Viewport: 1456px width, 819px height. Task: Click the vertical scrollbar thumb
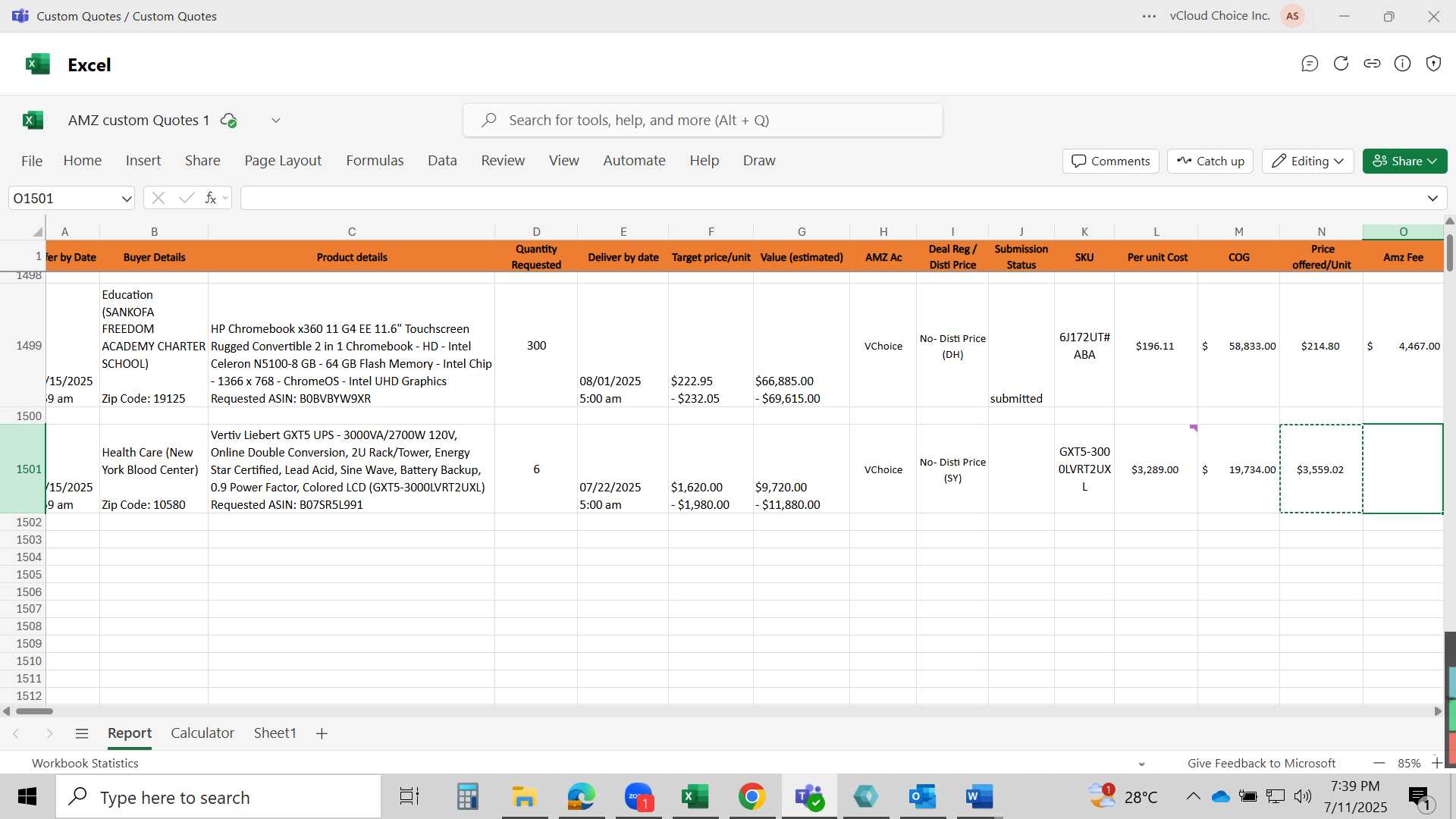click(1449, 253)
